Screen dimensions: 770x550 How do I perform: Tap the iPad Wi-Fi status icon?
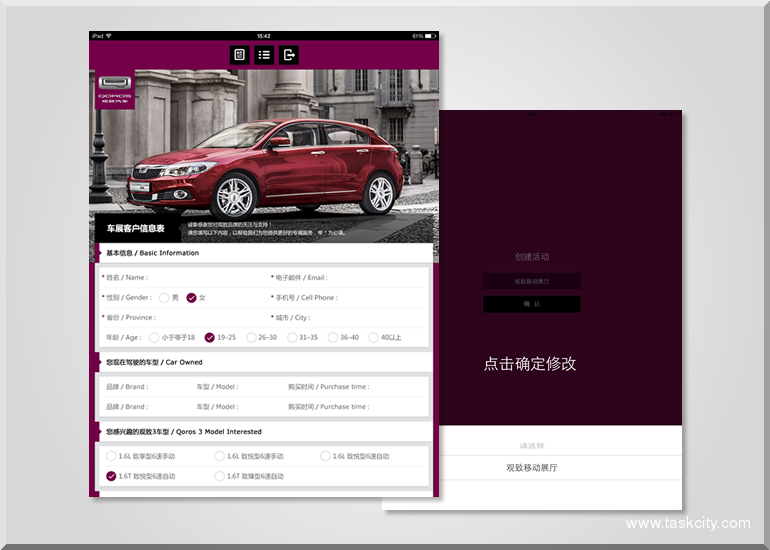point(109,36)
